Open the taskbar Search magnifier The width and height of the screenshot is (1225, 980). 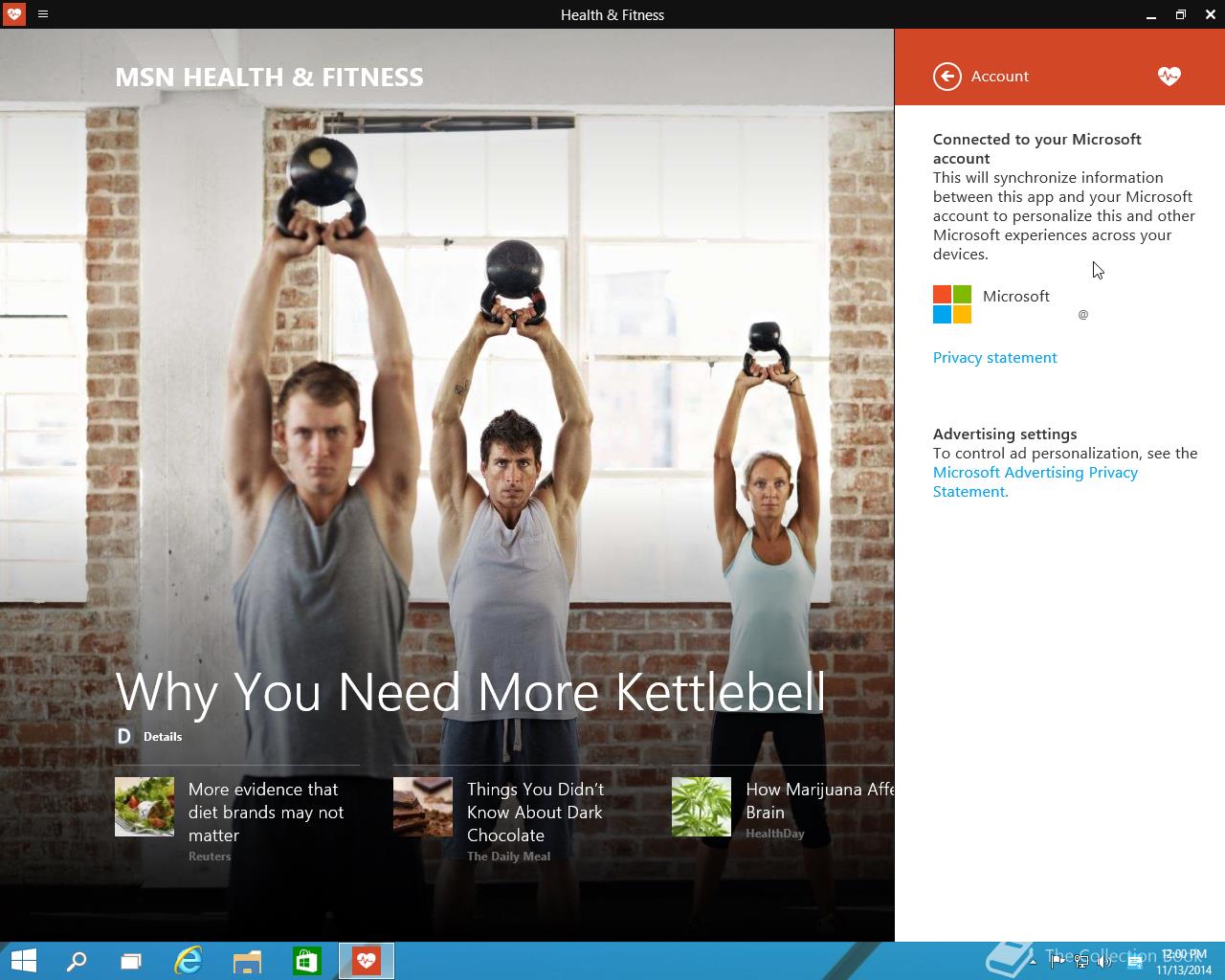point(76,961)
